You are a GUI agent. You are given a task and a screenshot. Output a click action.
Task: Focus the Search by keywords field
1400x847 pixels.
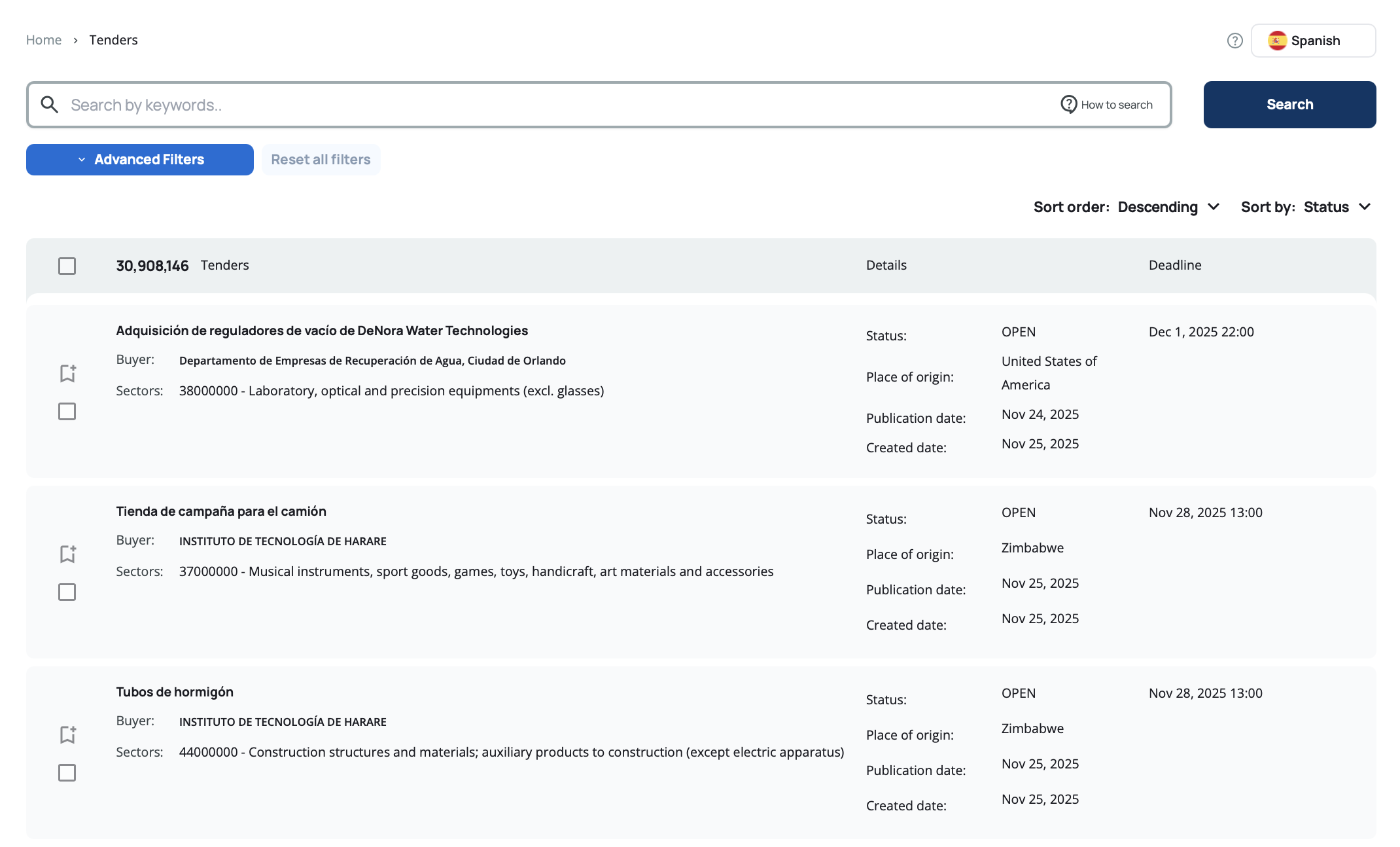click(x=556, y=105)
